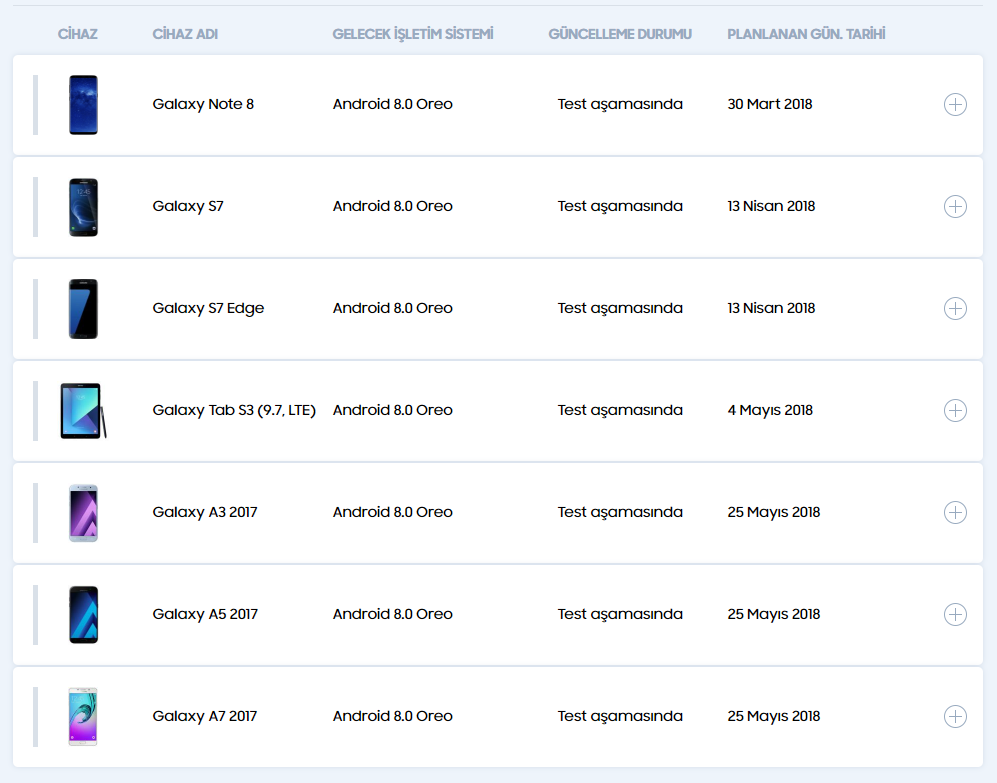
Task: Click Android 8.0 Oreo in Galaxy S7 row
Action: tap(392, 206)
